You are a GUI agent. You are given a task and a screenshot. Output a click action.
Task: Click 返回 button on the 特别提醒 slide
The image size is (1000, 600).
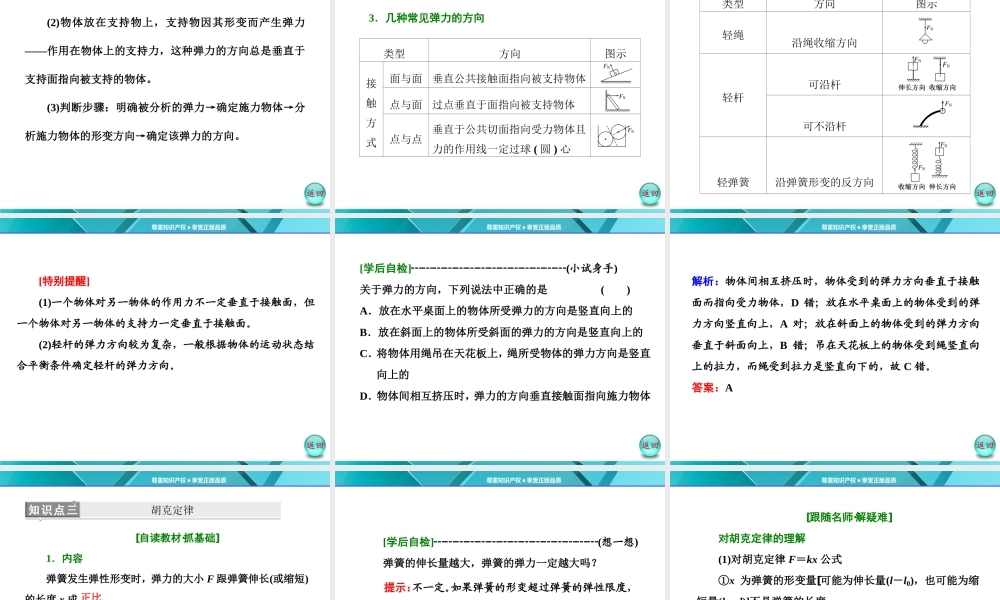point(315,446)
